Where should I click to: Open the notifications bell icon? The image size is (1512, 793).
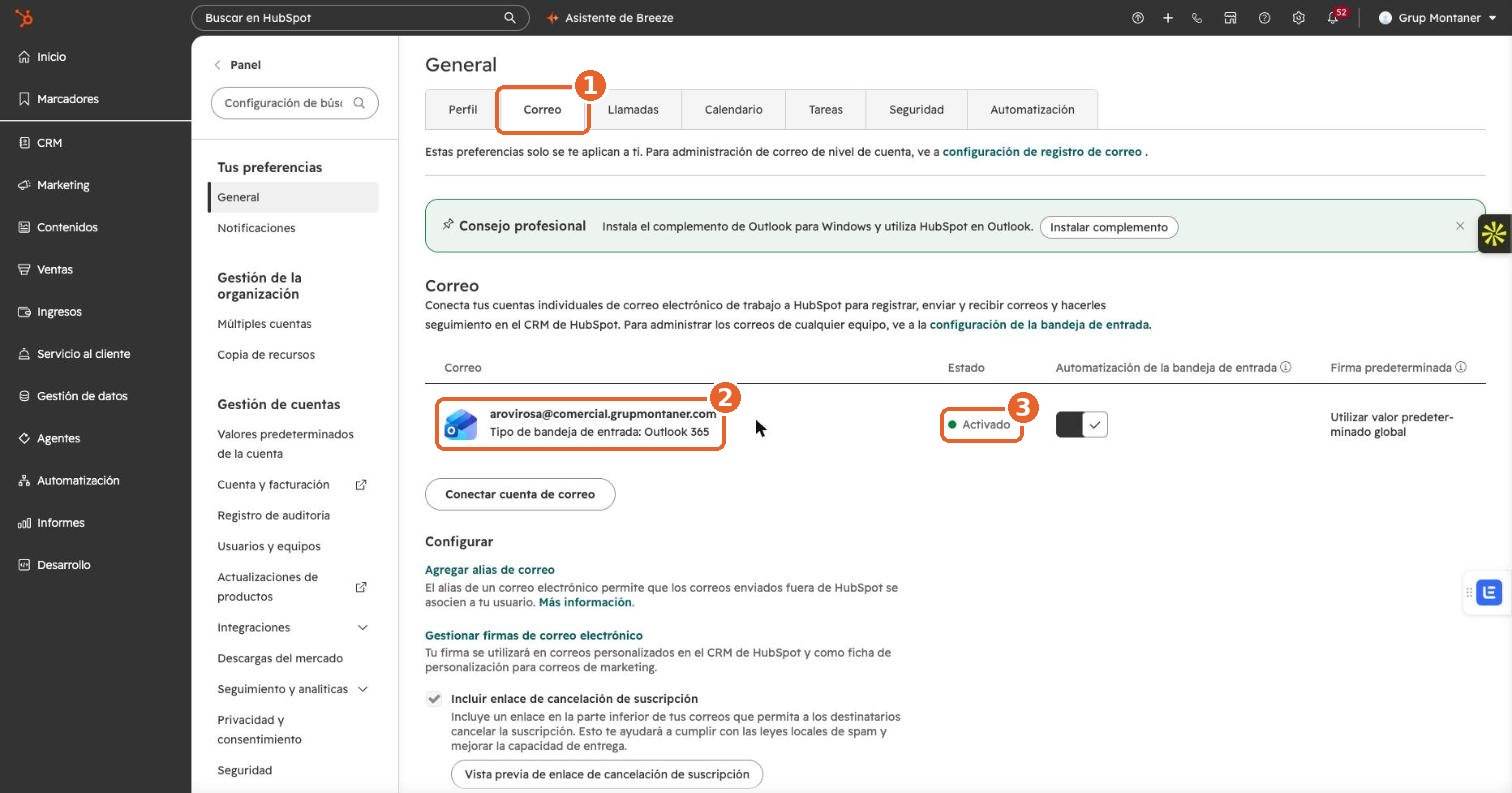[x=1333, y=18]
